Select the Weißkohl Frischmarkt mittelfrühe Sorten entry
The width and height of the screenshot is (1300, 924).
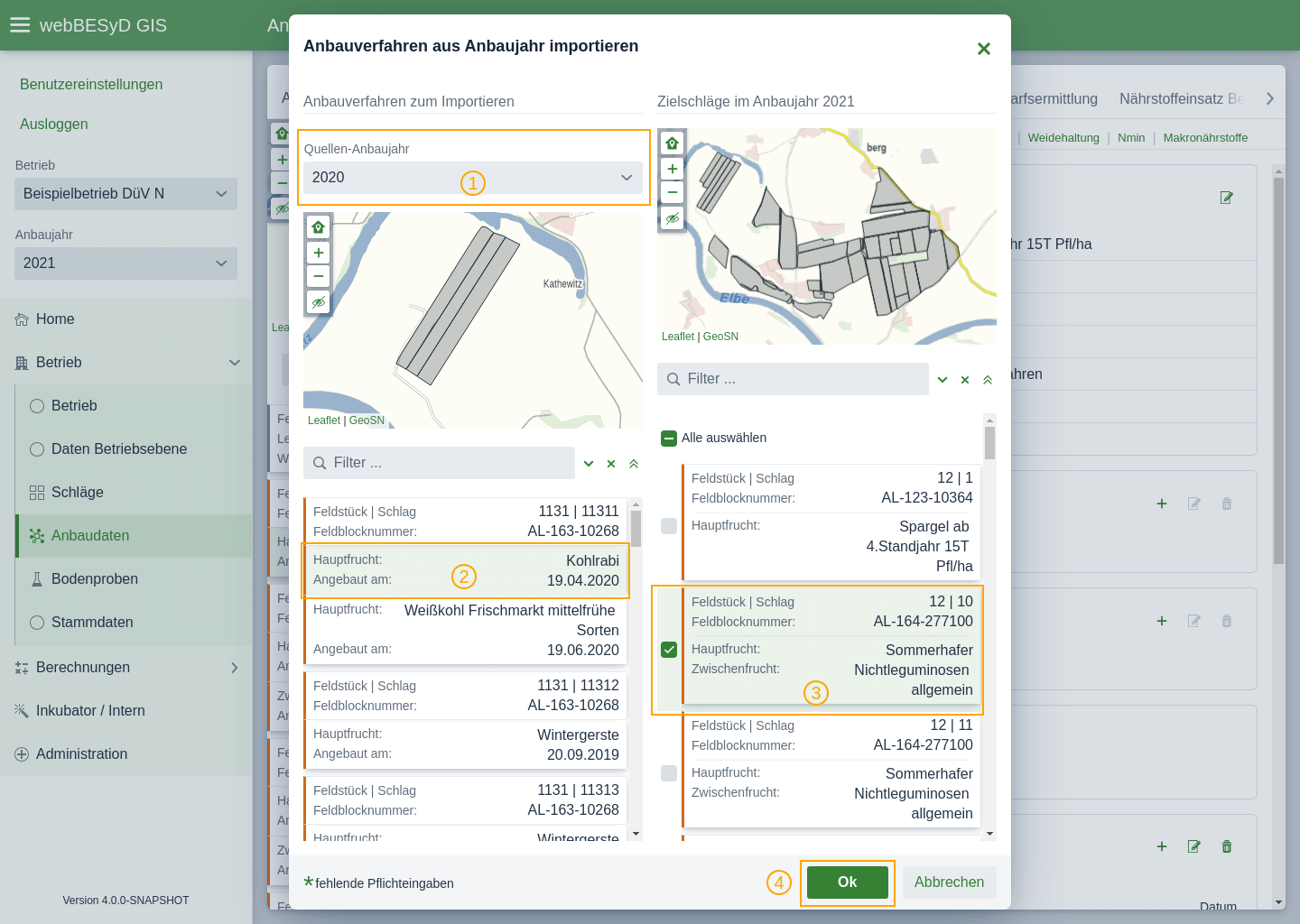(466, 630)
